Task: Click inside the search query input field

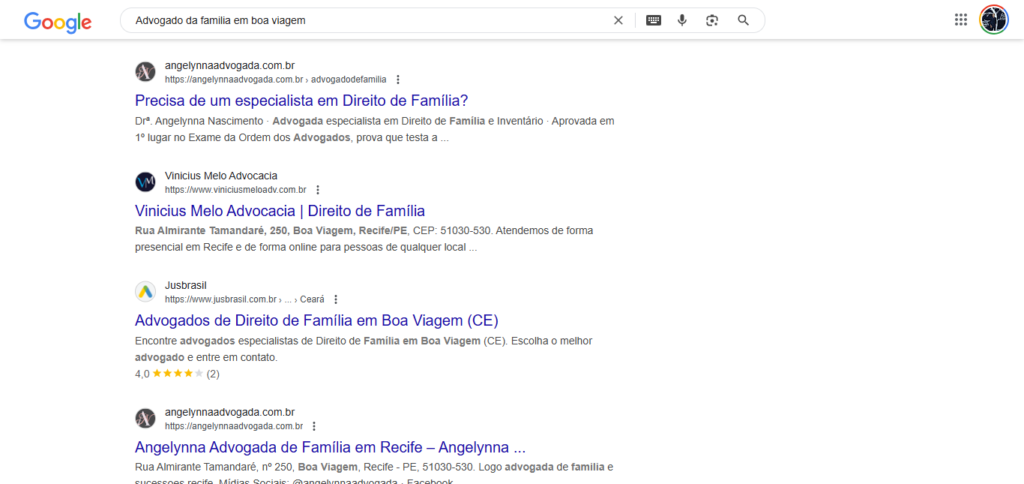Action: [360, 20]
